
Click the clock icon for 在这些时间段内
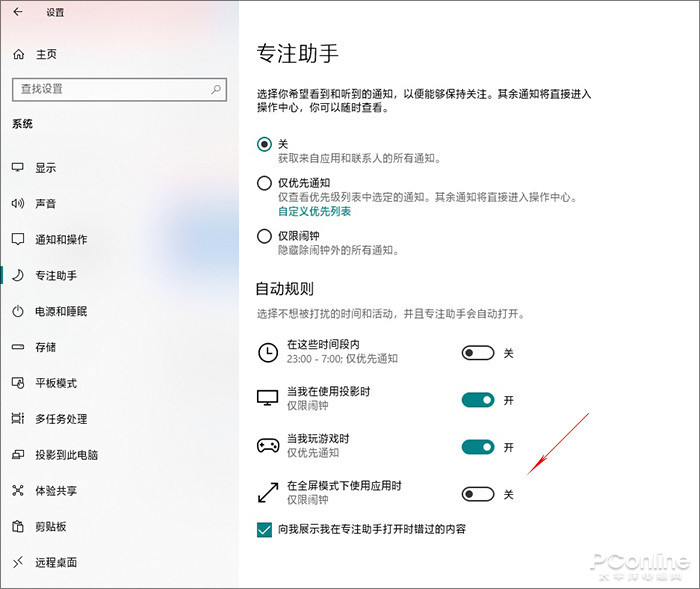tap(268, 352)
